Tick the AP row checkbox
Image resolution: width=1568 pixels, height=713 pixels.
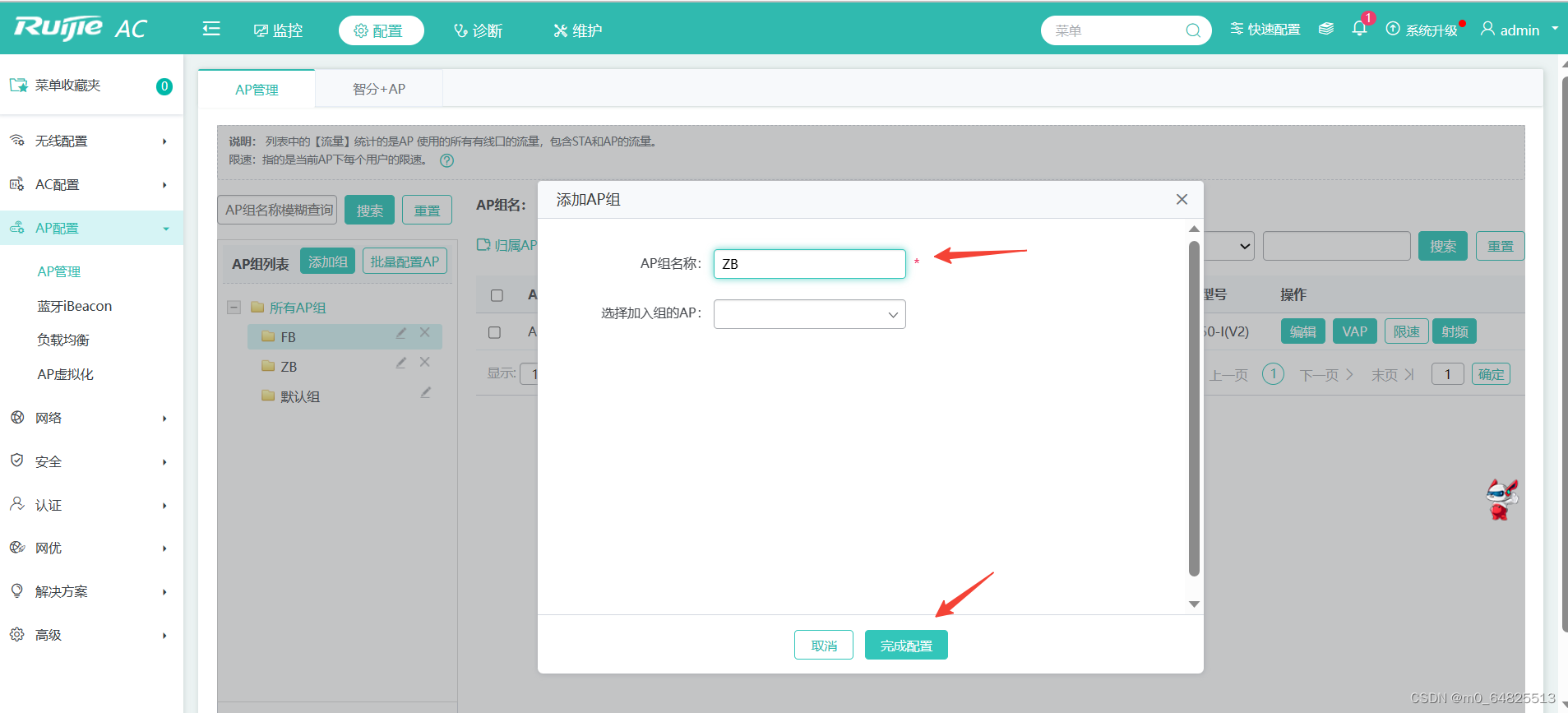click(x=494, y=332)
